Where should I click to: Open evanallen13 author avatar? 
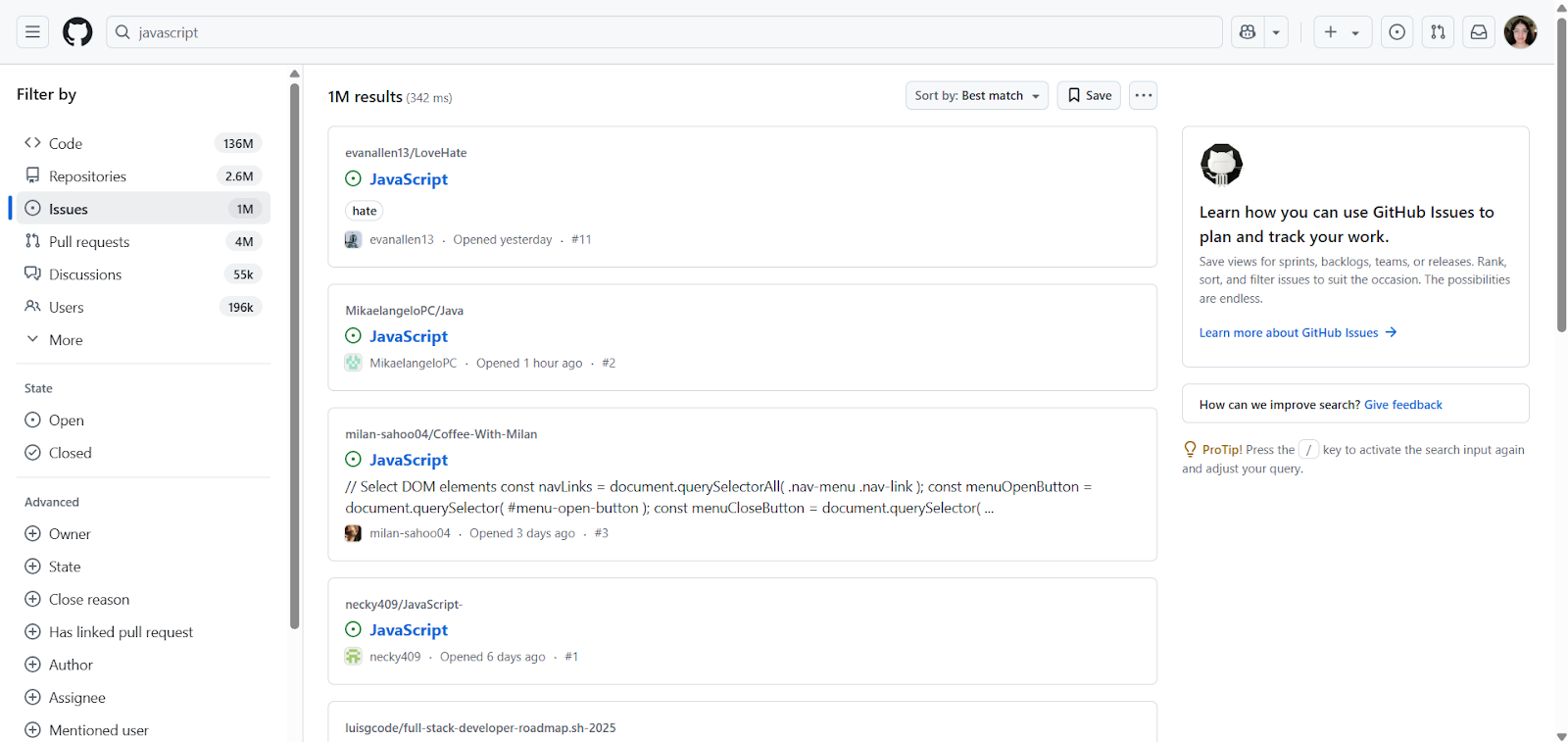tap(353, 239)
